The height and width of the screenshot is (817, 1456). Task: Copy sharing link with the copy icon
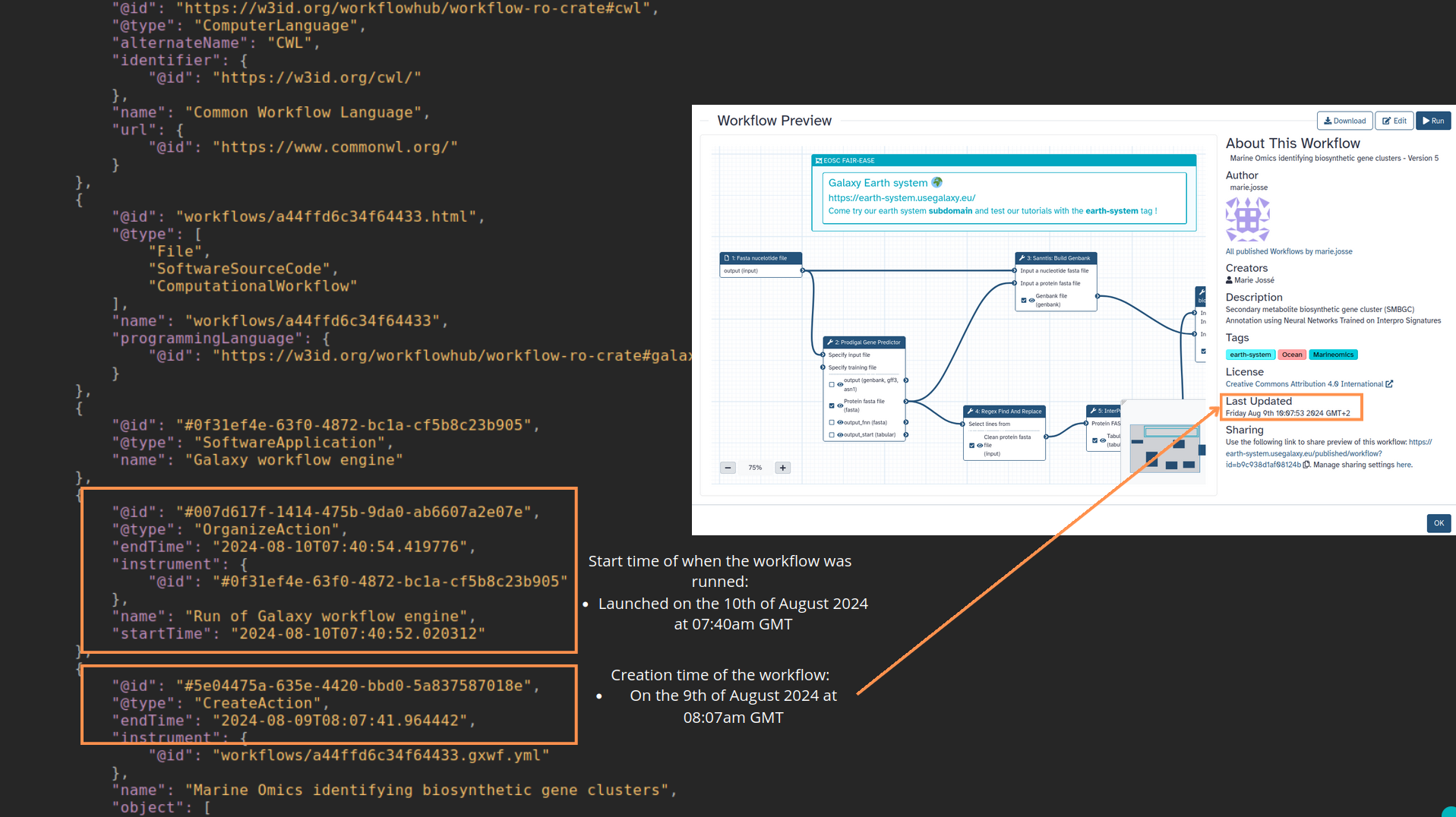click(x=1306, y=465)
